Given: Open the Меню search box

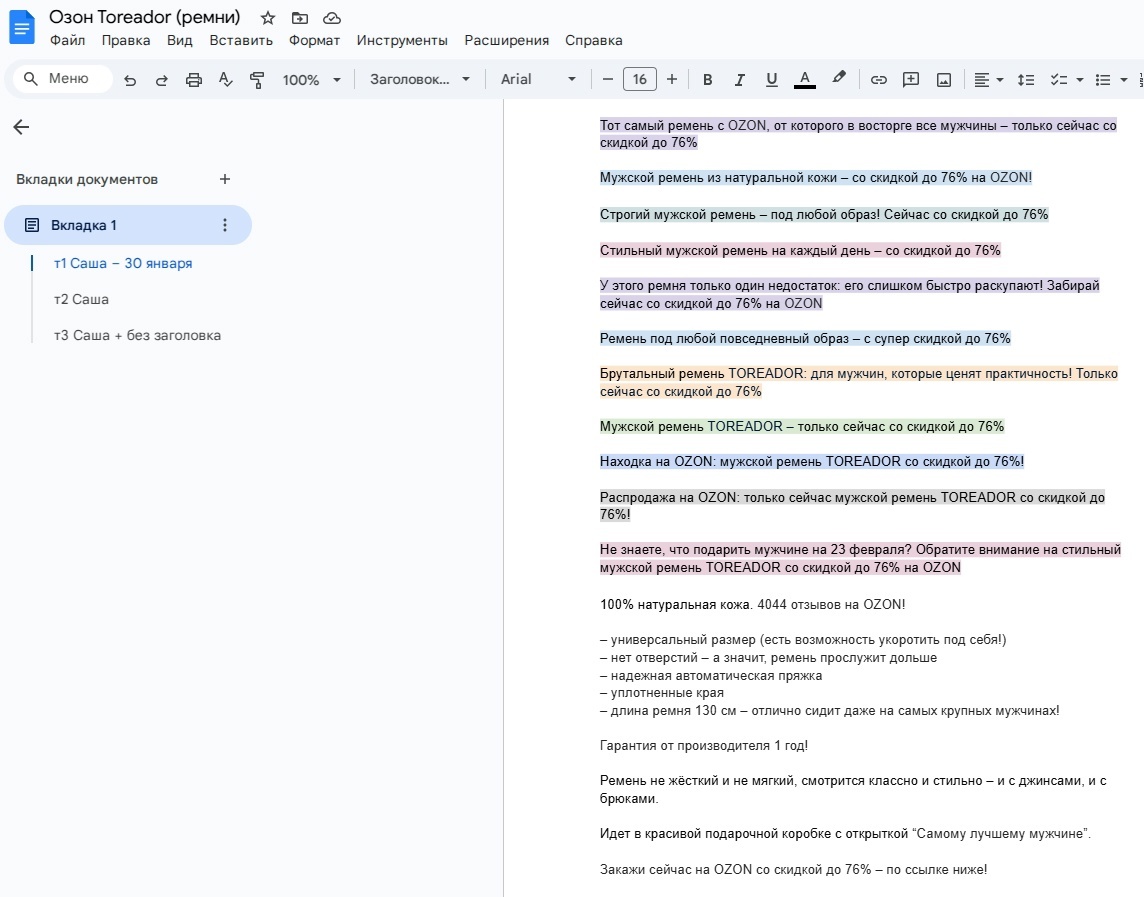Looking at the screenshot, I should click(x=62, y=79).
